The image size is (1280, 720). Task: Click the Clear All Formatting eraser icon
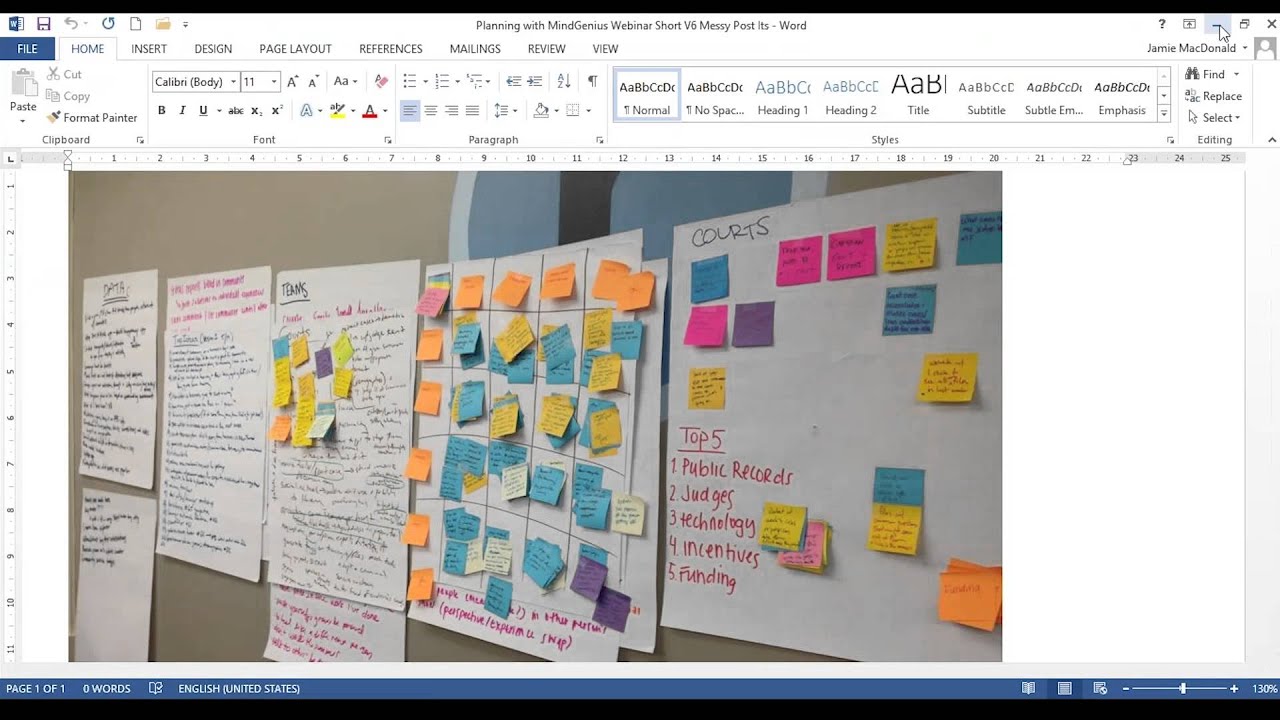[x=381, y=82]
